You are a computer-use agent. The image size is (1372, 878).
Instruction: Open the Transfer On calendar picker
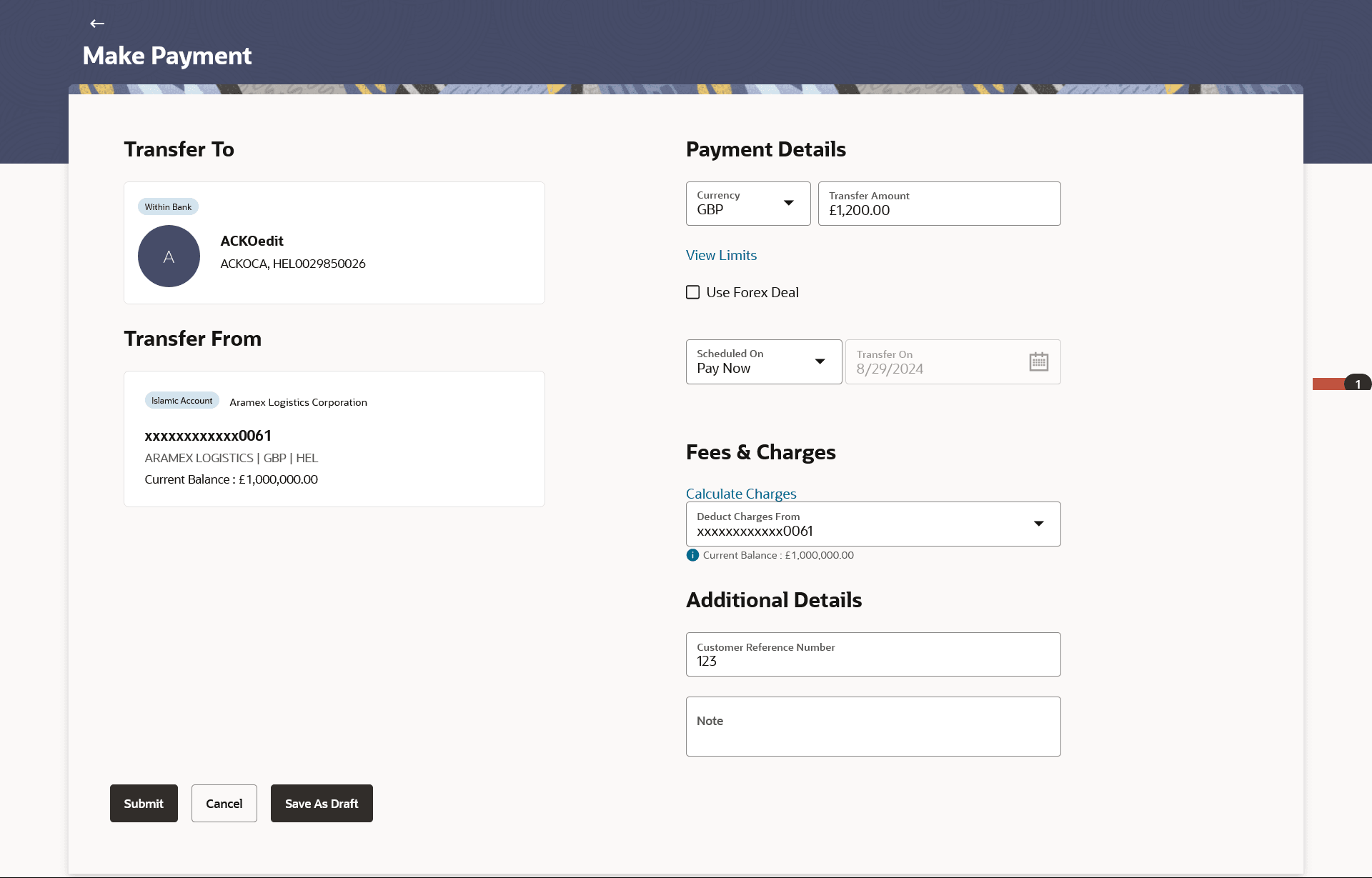point(1038,361)
